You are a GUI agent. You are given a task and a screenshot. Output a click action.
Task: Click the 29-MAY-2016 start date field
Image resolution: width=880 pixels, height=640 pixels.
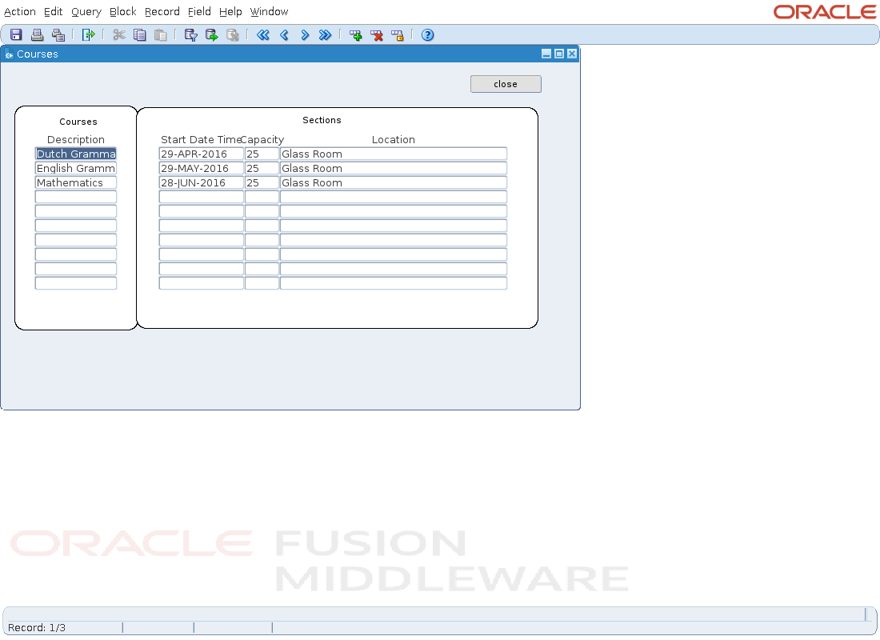click(201, 168)
